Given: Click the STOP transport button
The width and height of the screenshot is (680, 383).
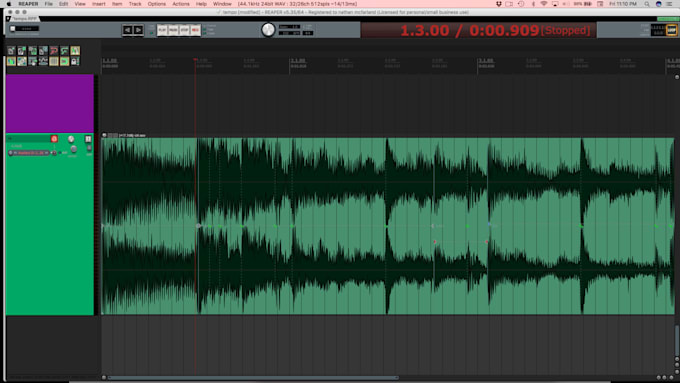Looking at the screenshot, I should [x=184, y=30].
